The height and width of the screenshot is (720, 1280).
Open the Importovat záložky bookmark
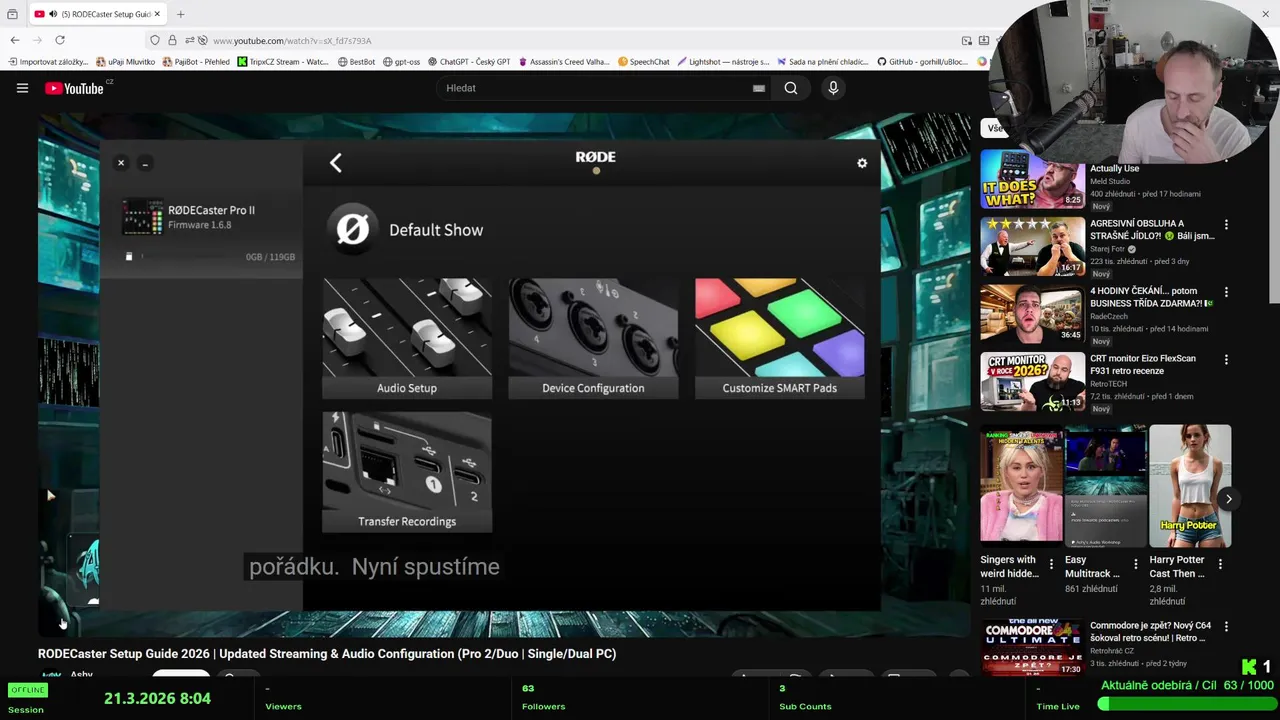(x=48, y=62)
